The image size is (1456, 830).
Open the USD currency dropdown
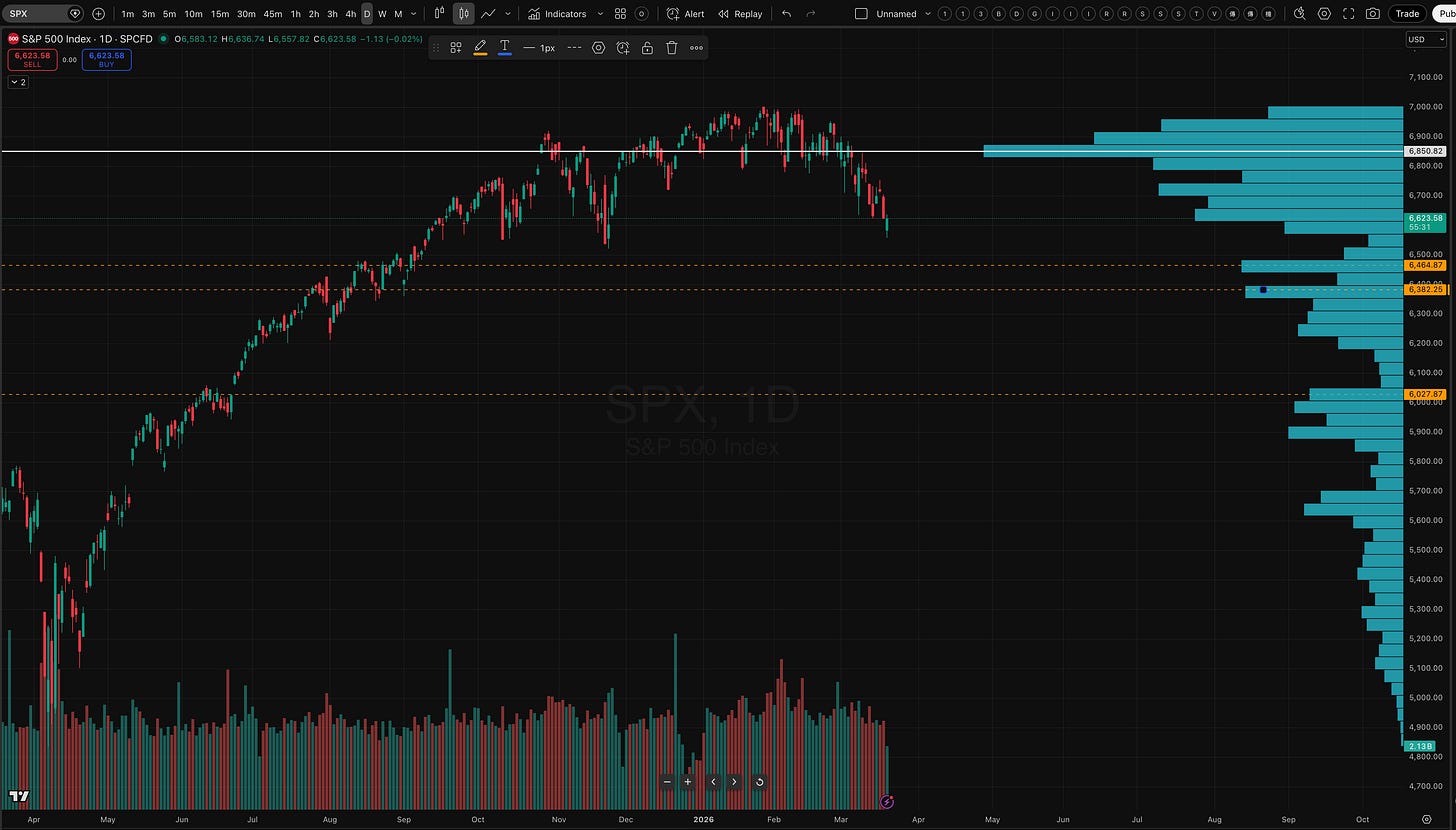[x=1424, y=40]
